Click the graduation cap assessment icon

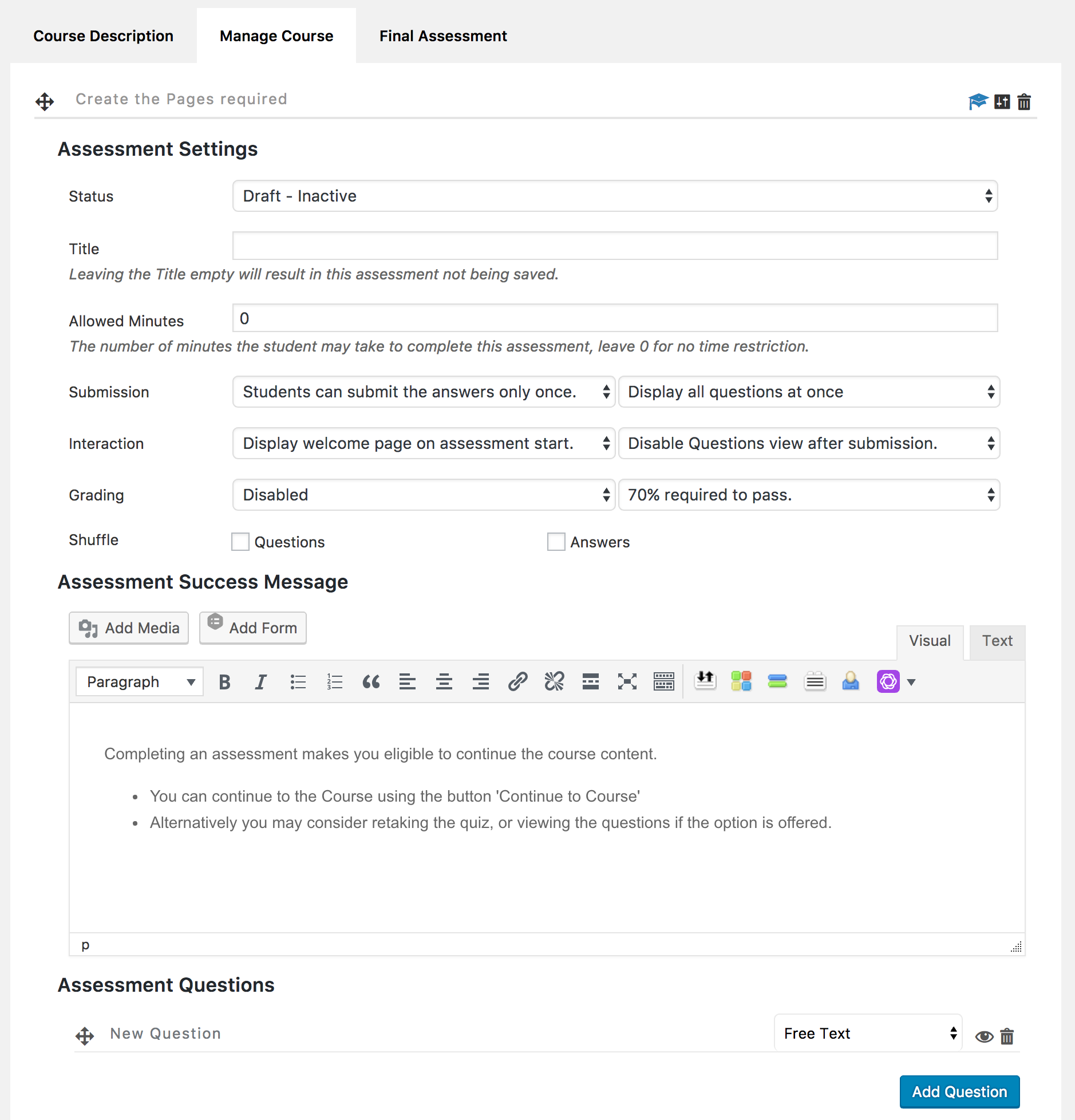coord(978,102)
